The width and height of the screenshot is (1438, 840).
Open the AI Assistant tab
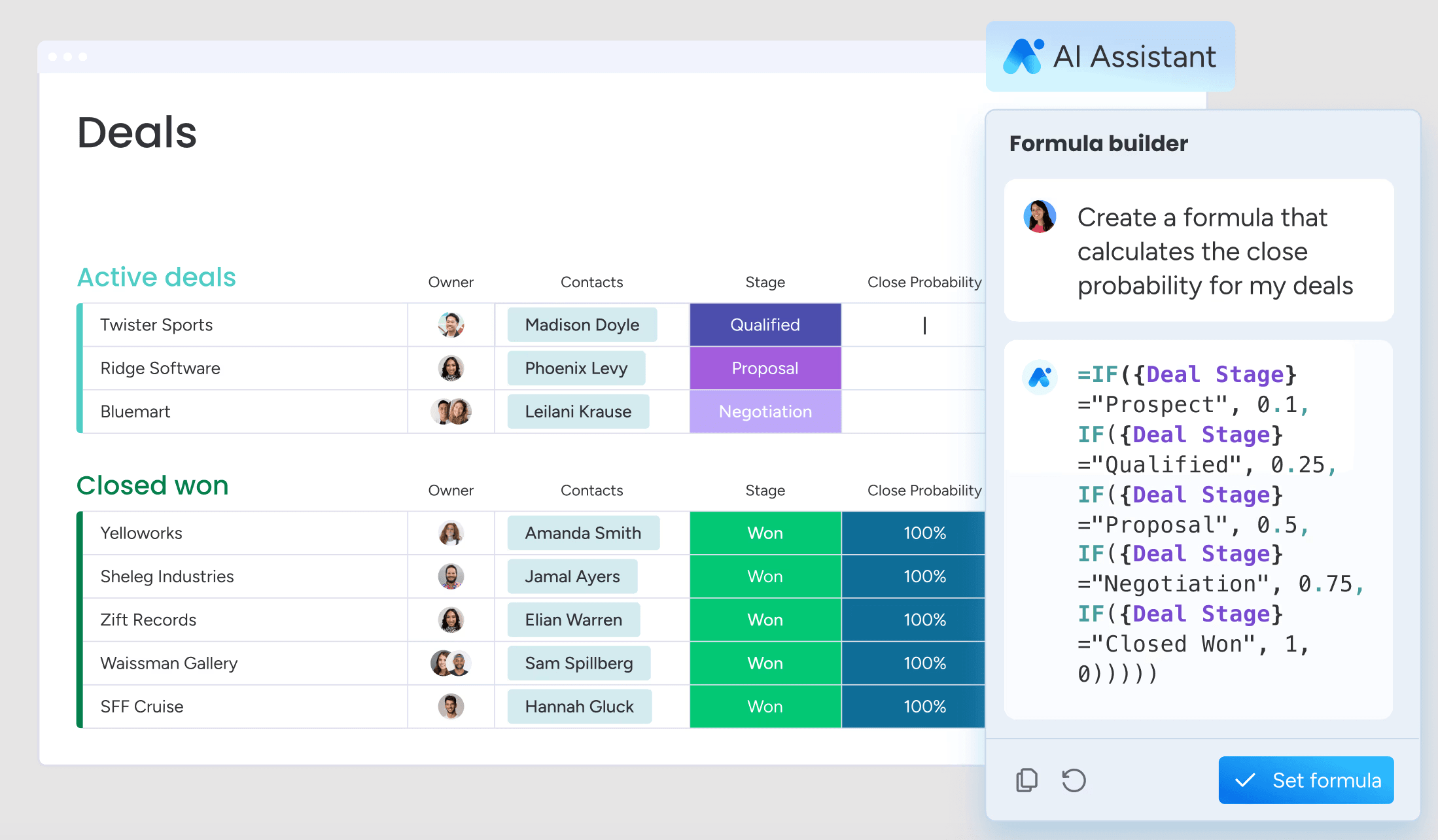1110,56
